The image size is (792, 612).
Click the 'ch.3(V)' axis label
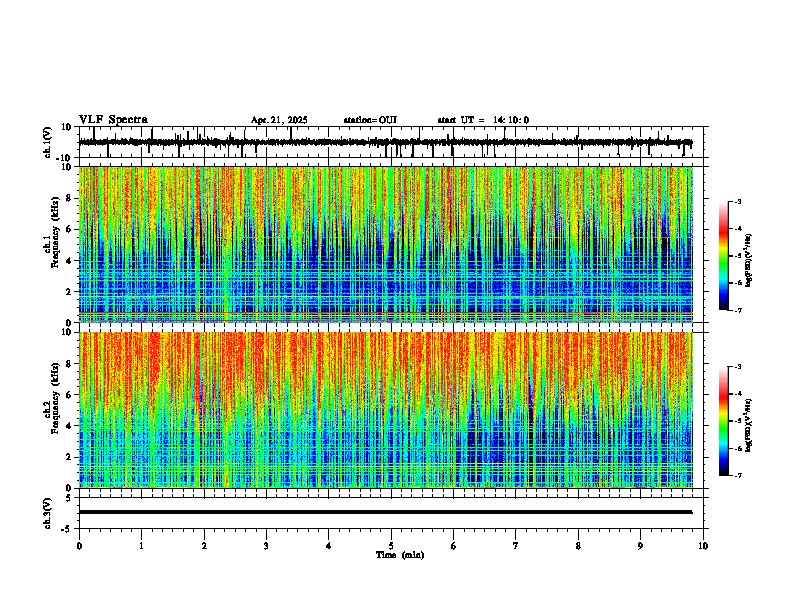(47, 513)
